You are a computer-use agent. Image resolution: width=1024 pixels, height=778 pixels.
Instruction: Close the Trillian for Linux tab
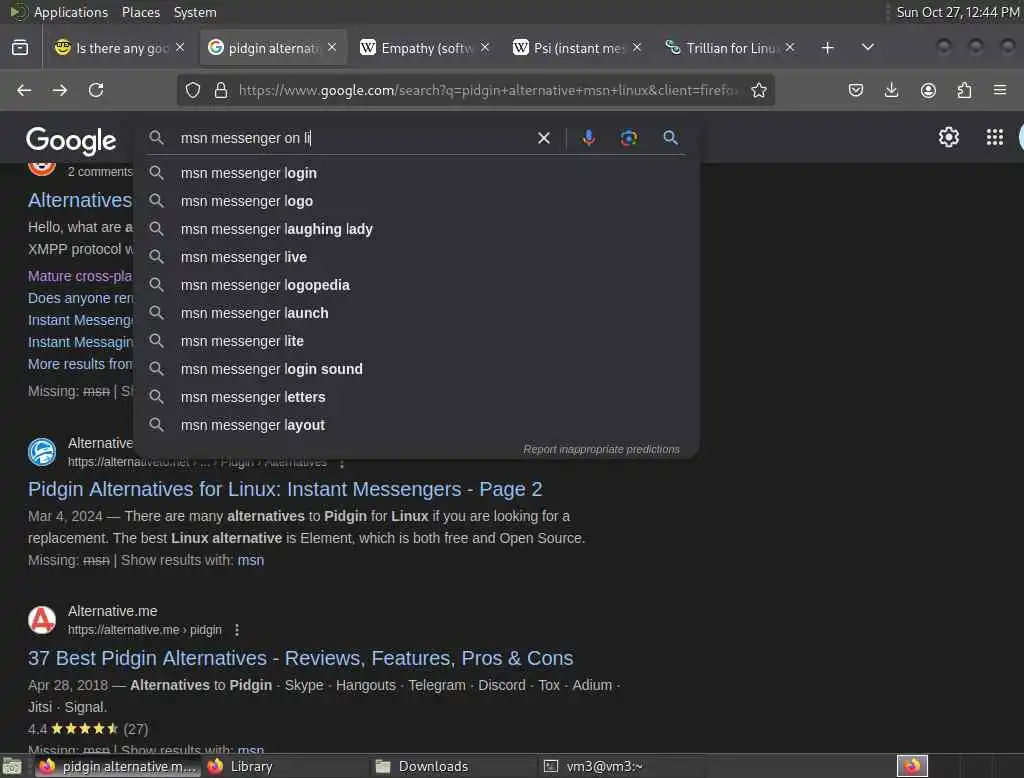[x=790, y=47]
